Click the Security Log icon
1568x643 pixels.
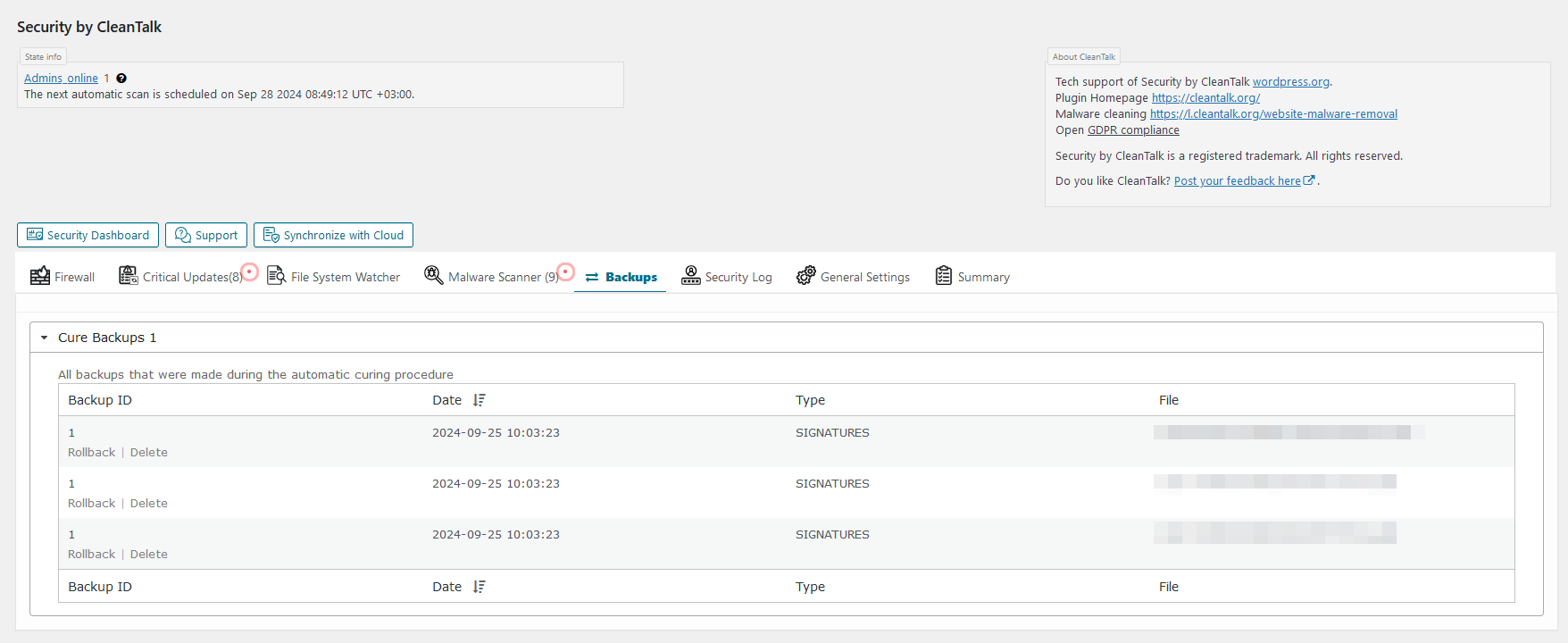(691, 276)
